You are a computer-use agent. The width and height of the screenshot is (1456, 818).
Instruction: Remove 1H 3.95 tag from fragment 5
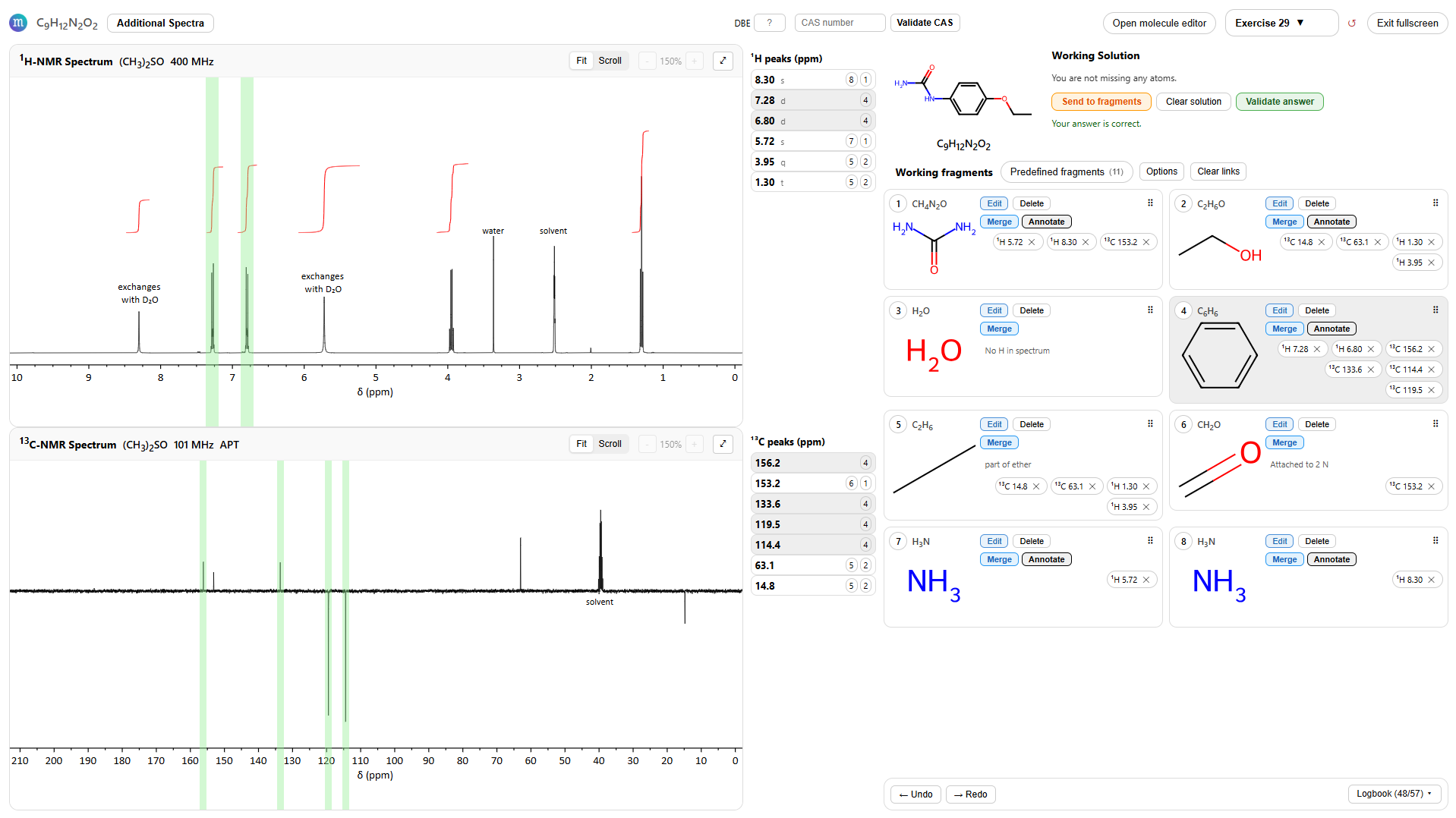pyautogui.click(x=1146, y=507)
